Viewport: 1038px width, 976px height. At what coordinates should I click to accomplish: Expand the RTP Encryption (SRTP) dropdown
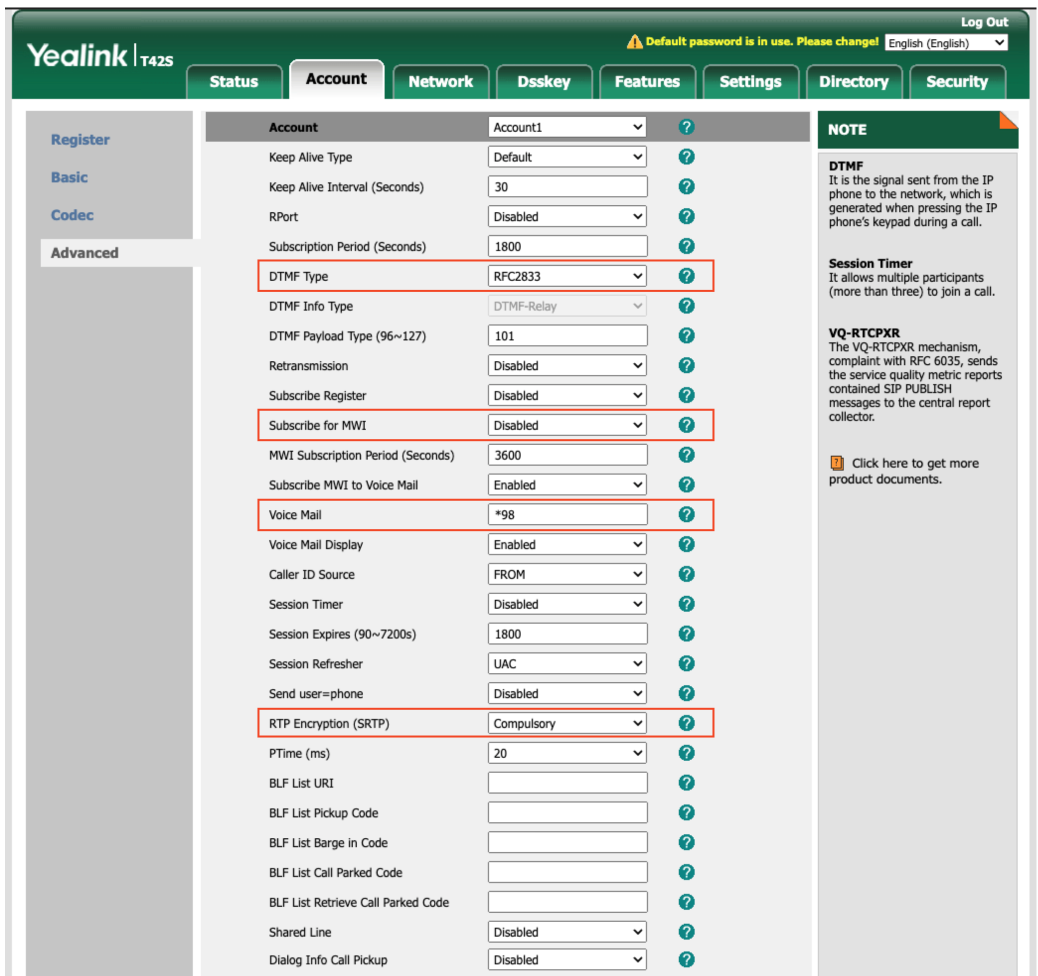[567, 723]
